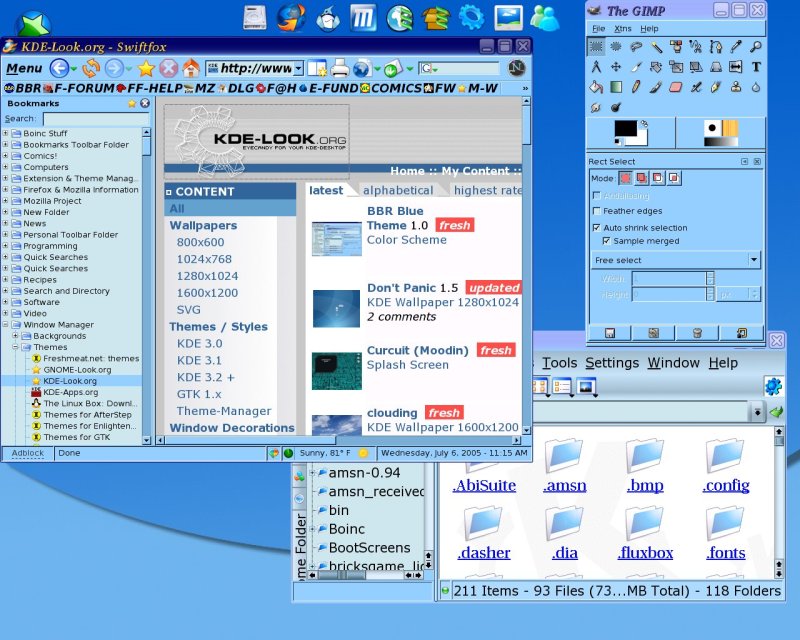Open the KDE 3.1 themes link

(x=199, y=360)
